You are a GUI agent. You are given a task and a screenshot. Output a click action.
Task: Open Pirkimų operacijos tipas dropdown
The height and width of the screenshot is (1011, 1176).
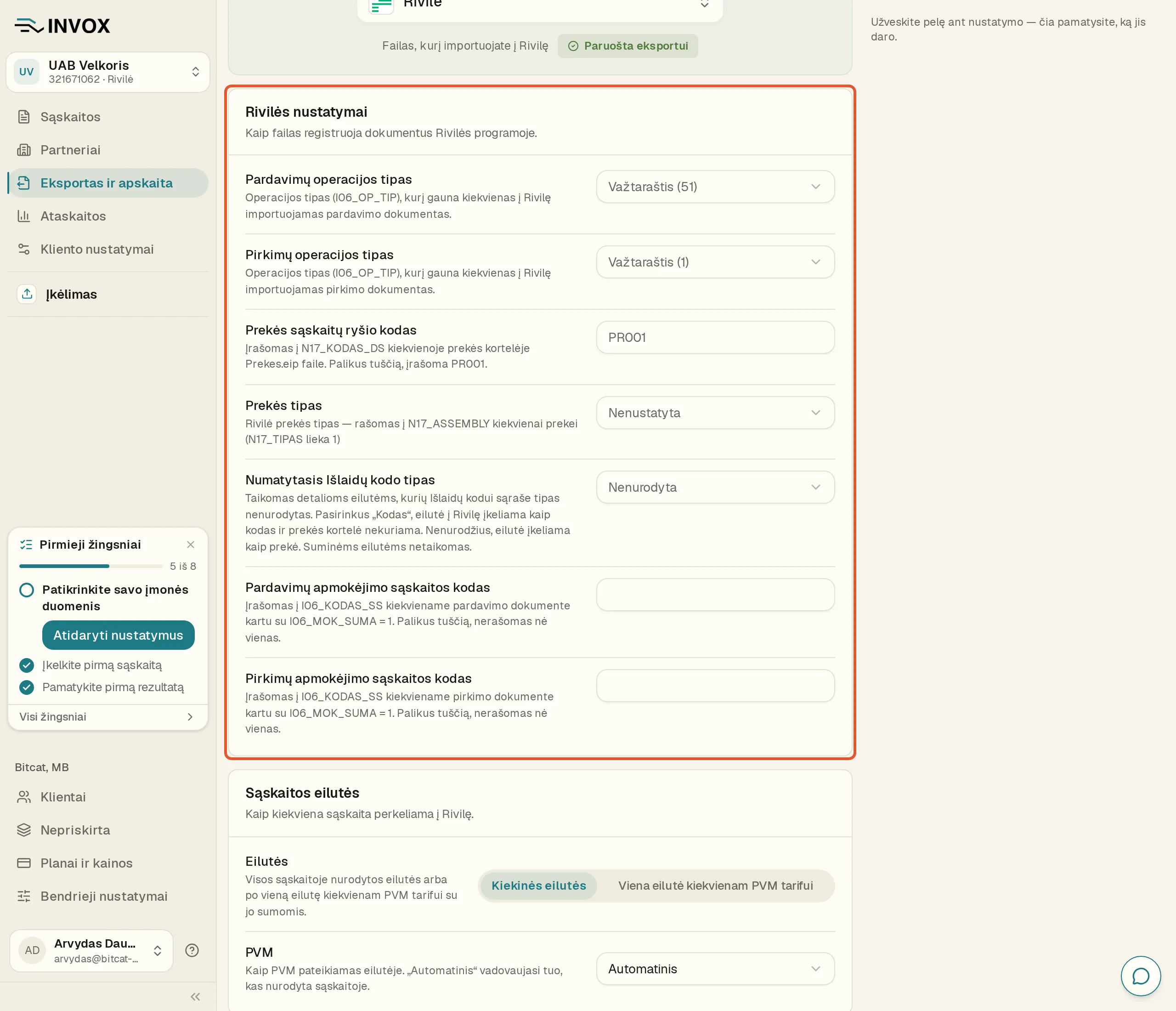[x=715, y=262]
